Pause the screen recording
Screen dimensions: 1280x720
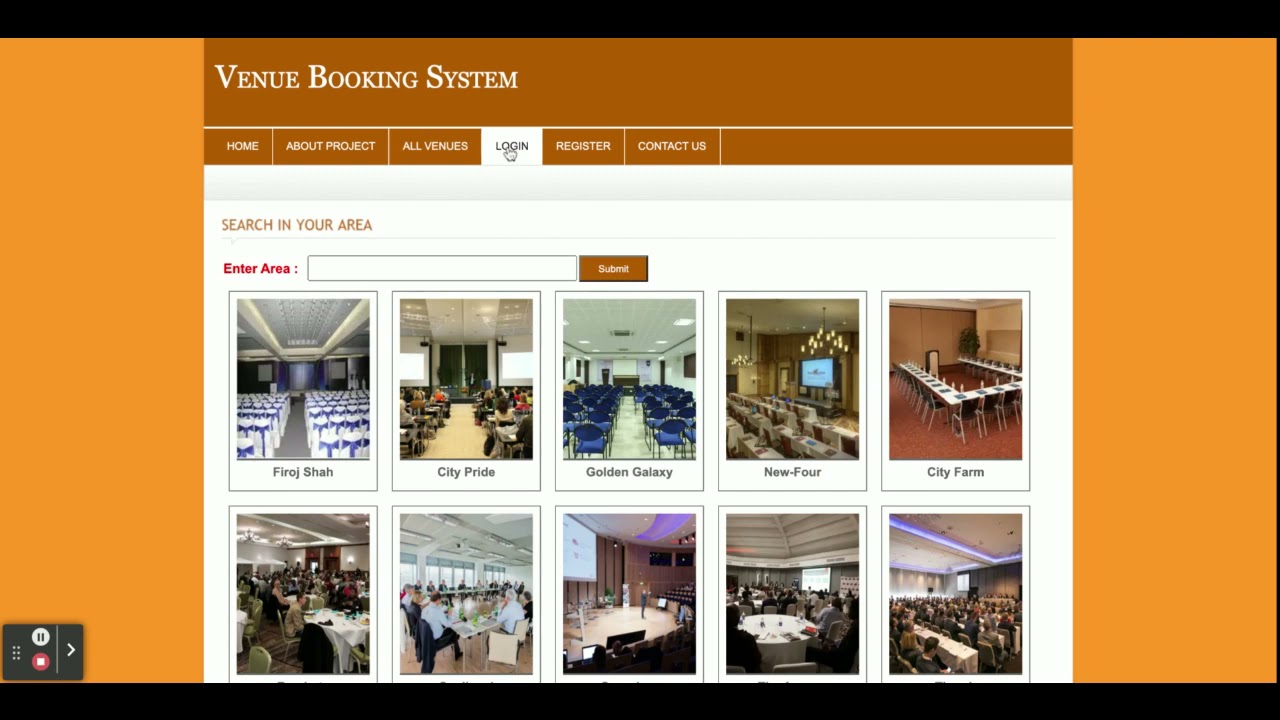[x=40, y=637]
